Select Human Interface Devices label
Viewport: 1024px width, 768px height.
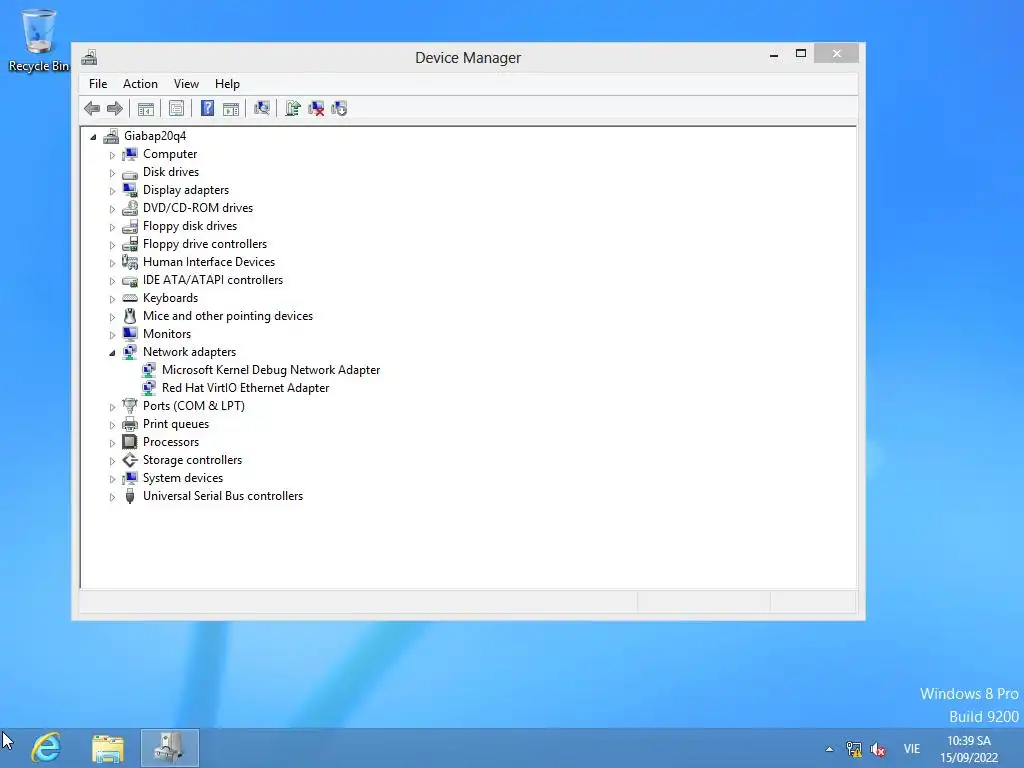tap(209, 262)
